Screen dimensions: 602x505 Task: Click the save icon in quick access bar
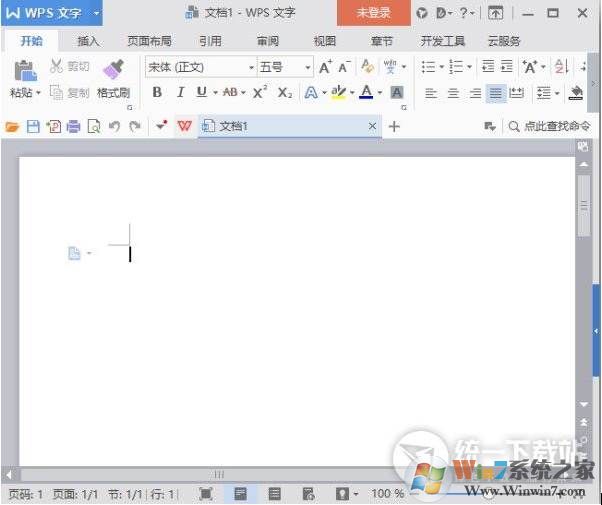[x=32, y=127]
